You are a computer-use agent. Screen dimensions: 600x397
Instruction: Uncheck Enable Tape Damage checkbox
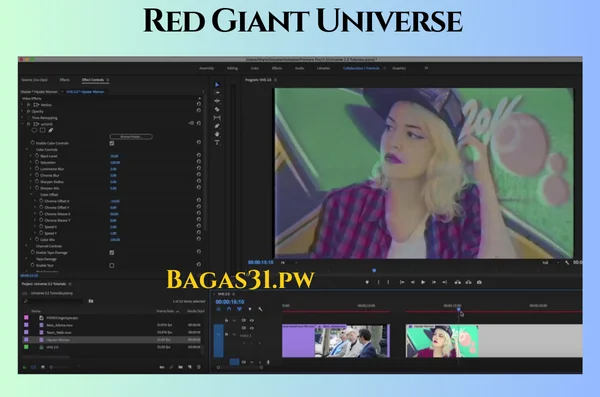point(112,253)
